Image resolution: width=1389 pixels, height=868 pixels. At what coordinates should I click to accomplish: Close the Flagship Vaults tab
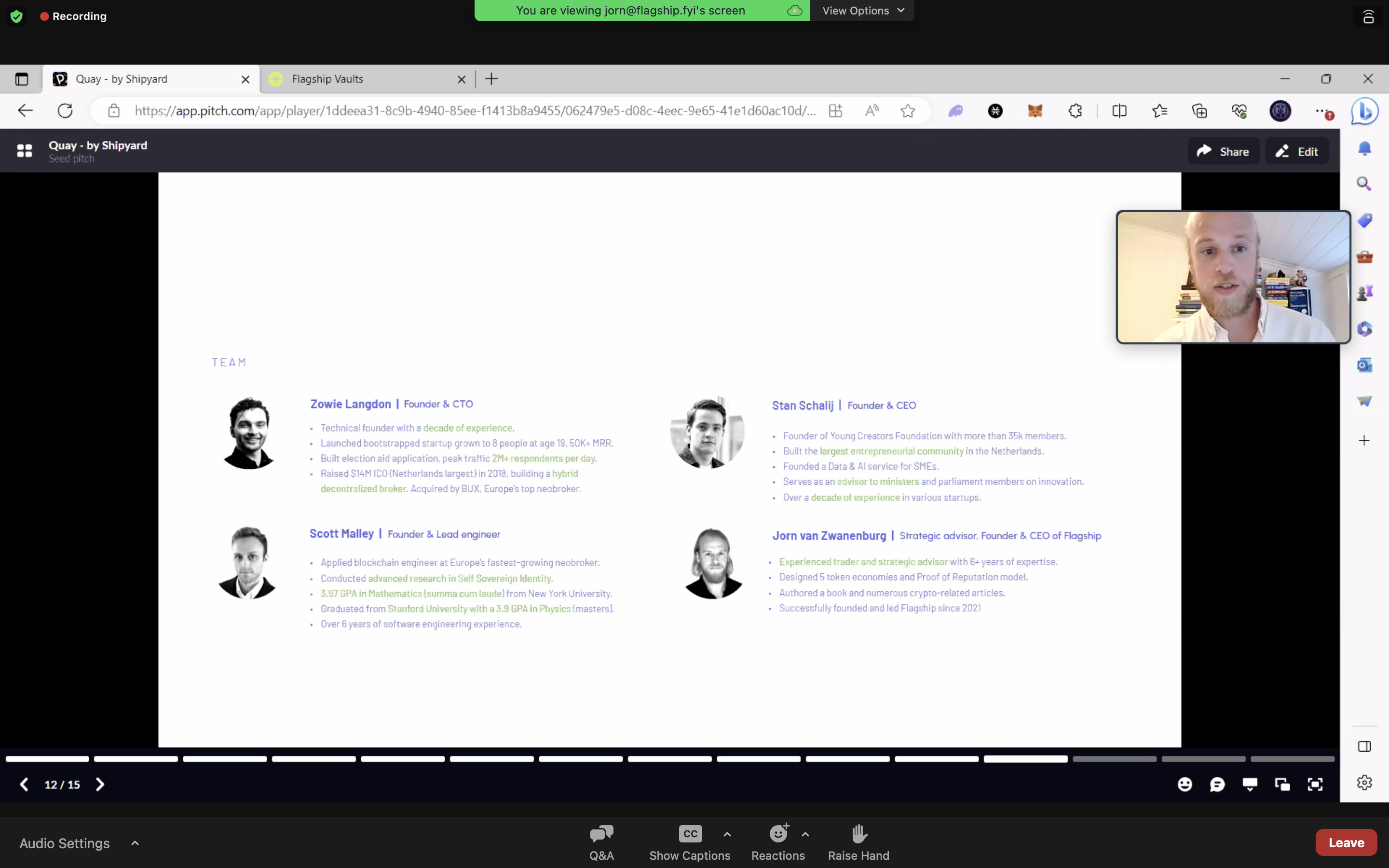click(x=462, y=80)
